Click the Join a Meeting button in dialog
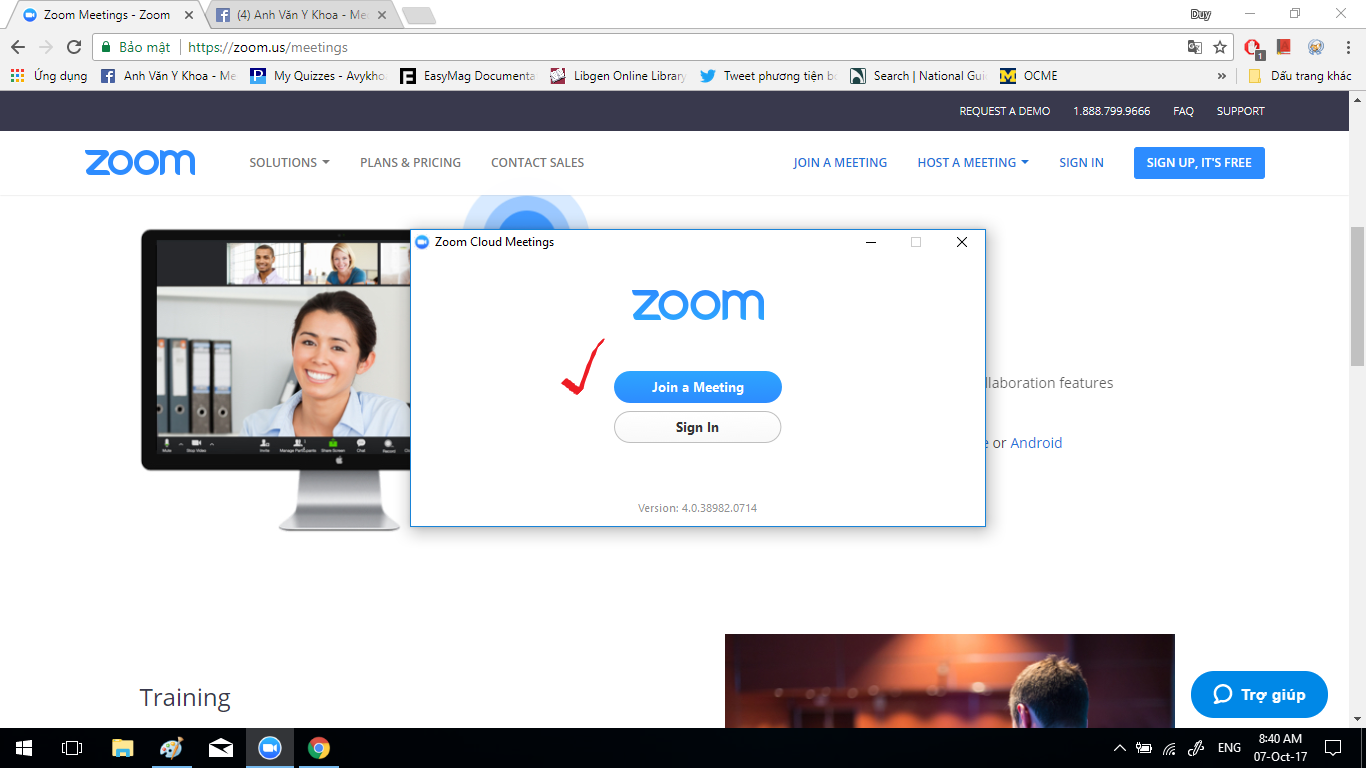This screenshot has height=768, width=1366. 697,387
